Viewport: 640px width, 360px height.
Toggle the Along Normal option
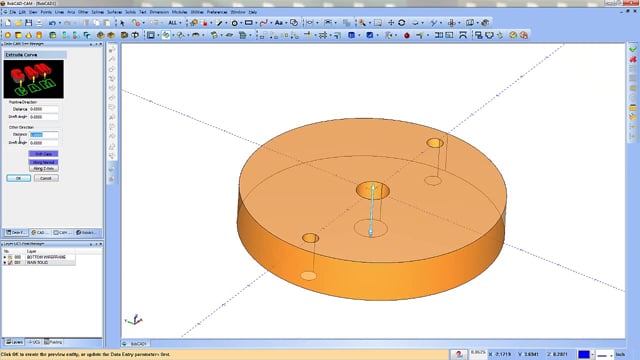pos(44,162)
